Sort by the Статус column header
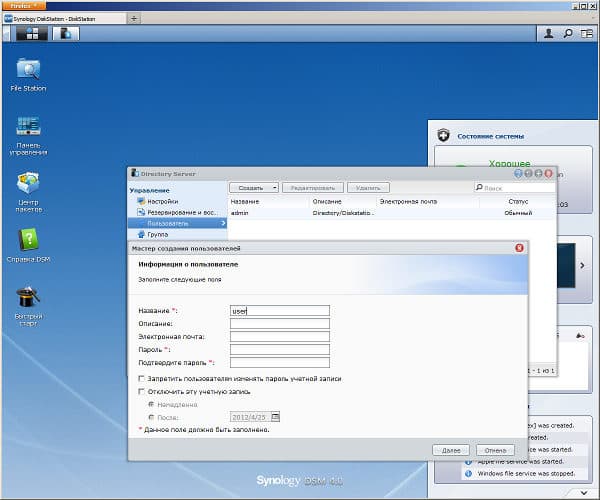 [x=518, y=201]
